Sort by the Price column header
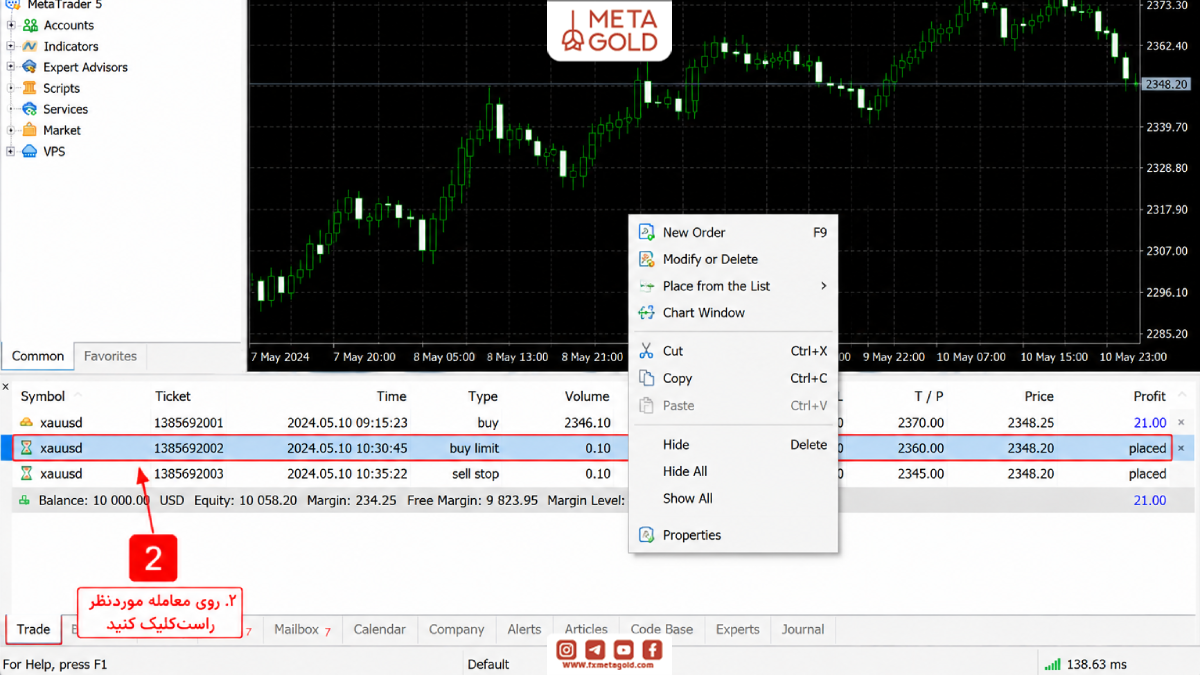 [1039, 396]
